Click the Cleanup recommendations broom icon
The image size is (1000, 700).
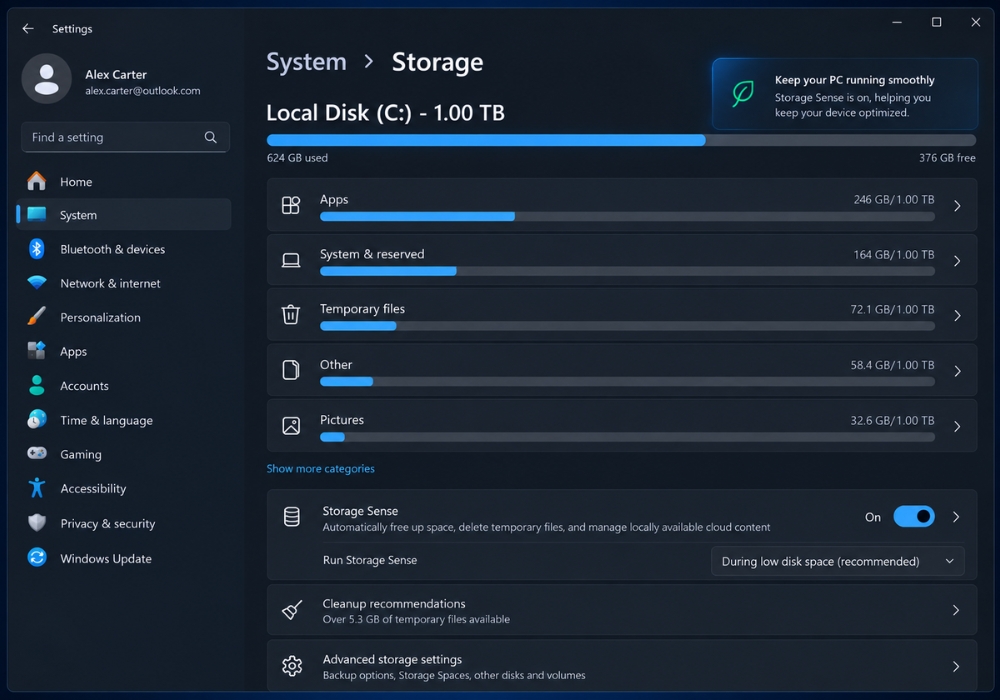292,610
